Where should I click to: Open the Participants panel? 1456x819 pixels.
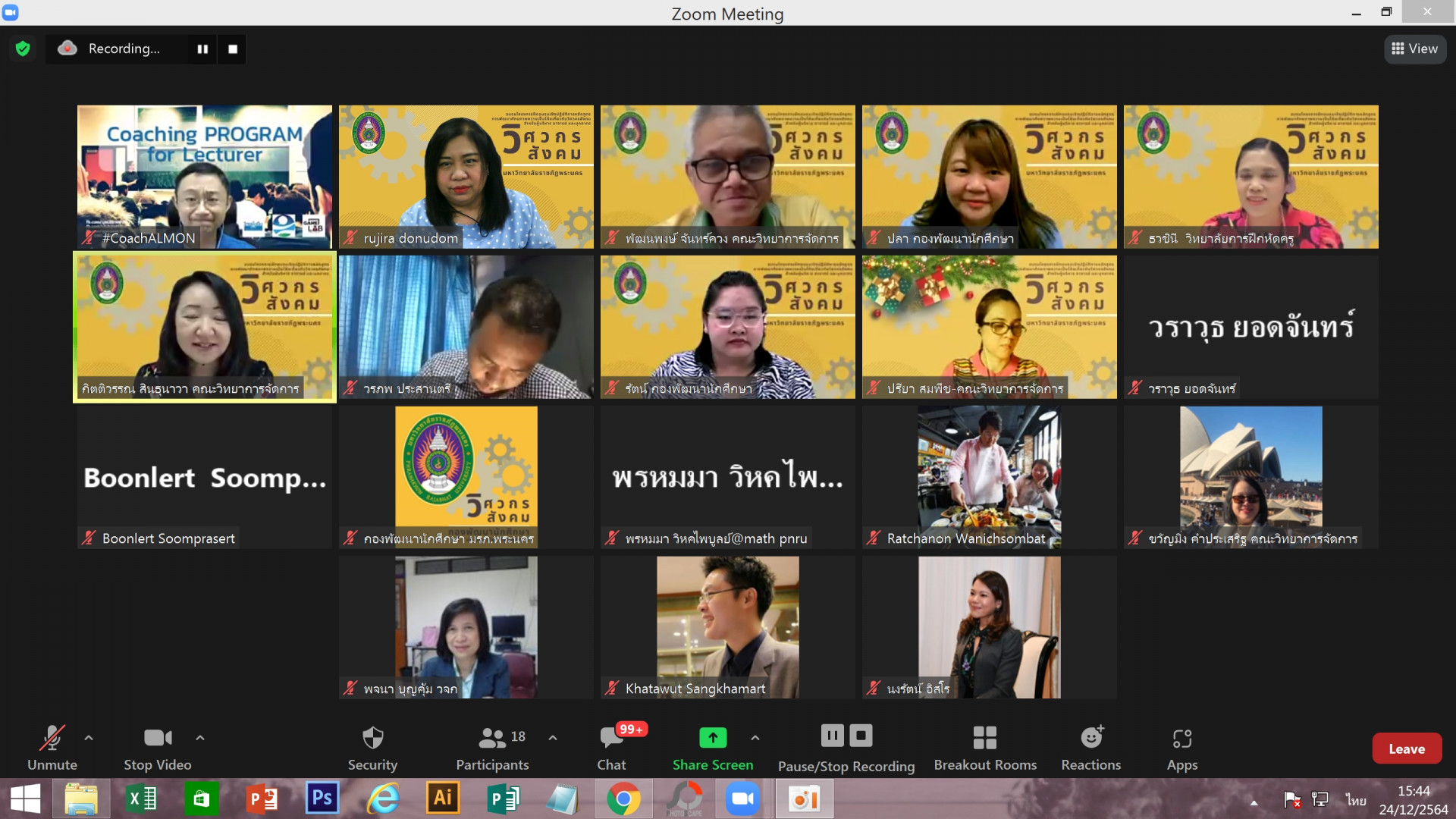coord(493,747)
